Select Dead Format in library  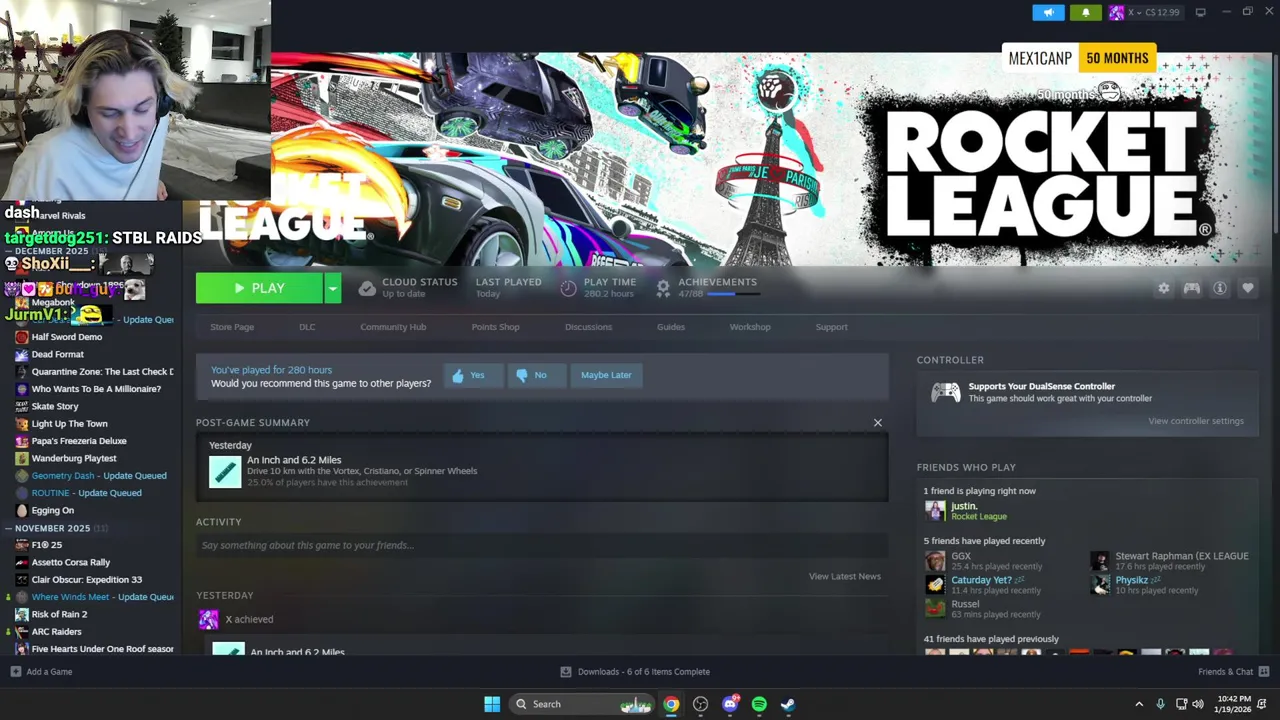click(x=57, y=354)
